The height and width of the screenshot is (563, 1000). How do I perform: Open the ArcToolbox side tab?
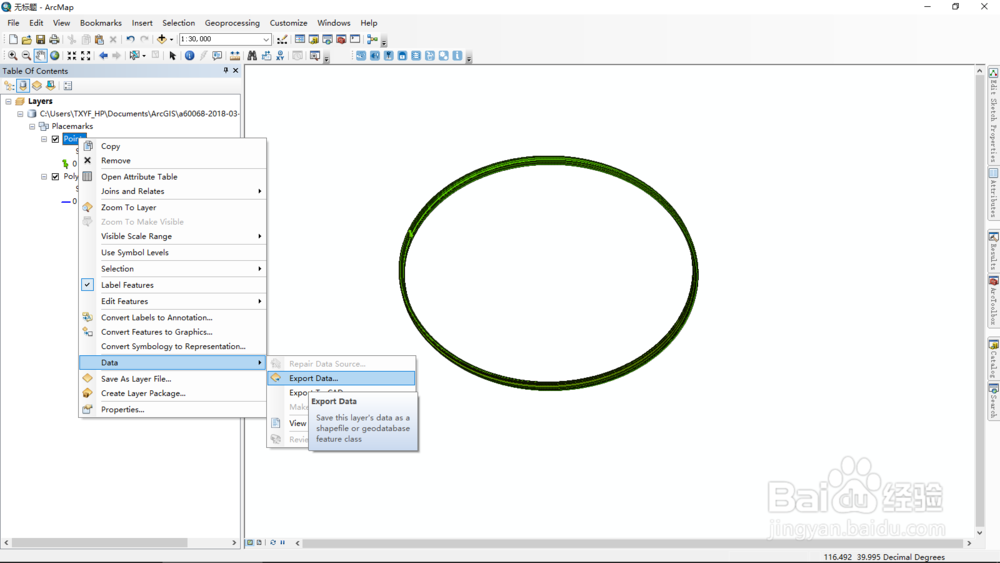point(994,302)
